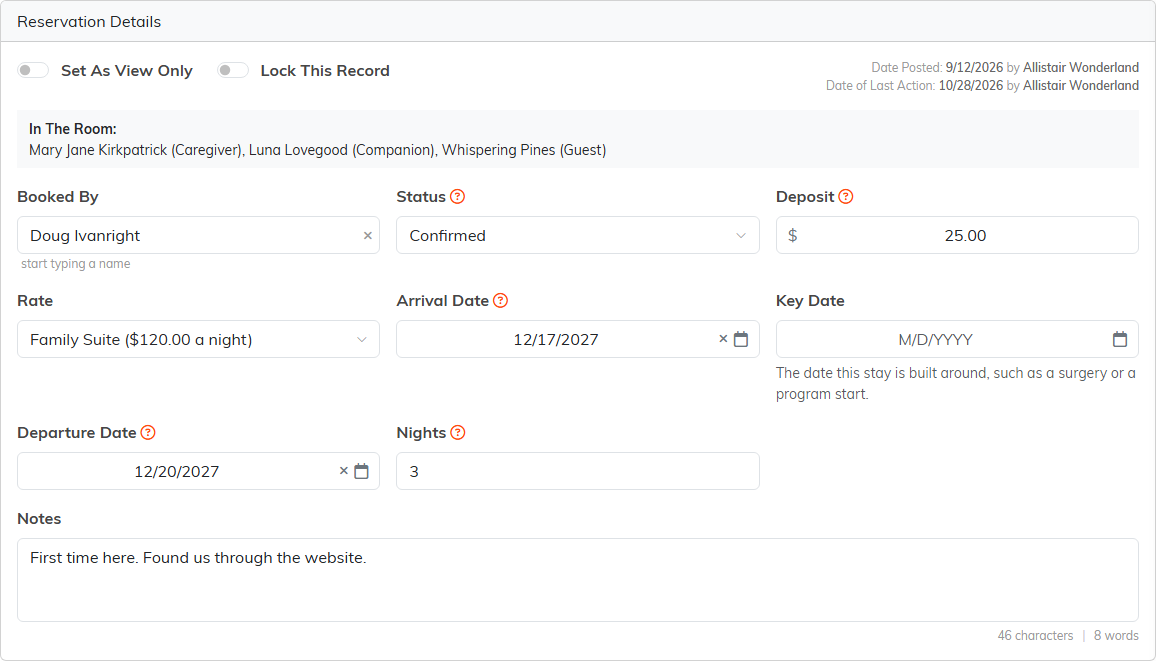Clear the Arrival Date value
The height and width of the screenshot is (661, 1156).
coord(722,339)
